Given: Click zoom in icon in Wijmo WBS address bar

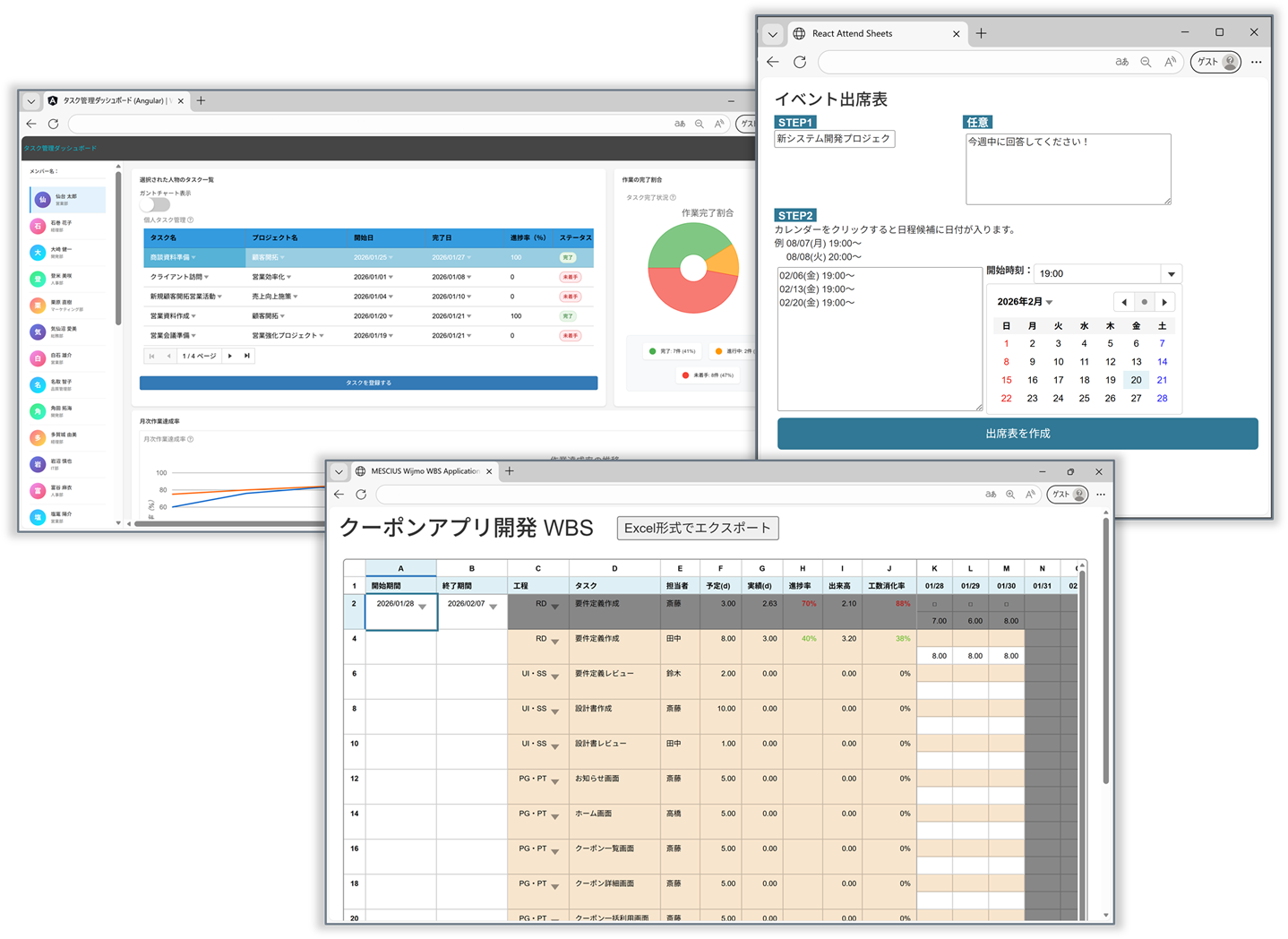Looking at the screenshot, I should (1010, 495).
